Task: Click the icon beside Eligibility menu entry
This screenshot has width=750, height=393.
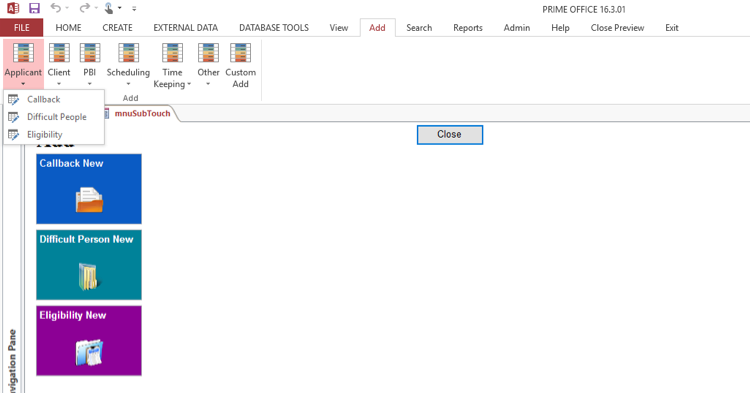Action: point(13,135)
